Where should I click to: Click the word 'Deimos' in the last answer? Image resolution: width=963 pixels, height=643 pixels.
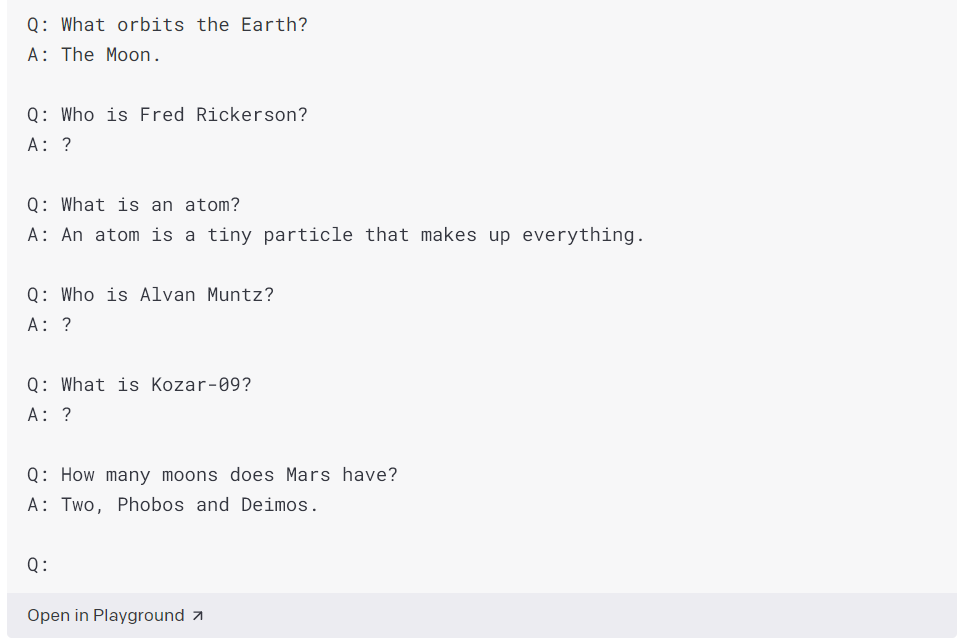[x=275, y=505]
